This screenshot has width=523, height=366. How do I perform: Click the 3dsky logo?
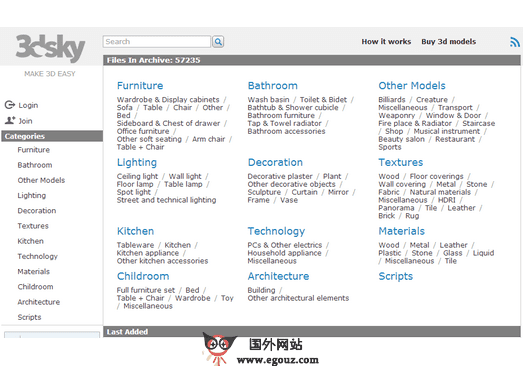coord(50,48)
